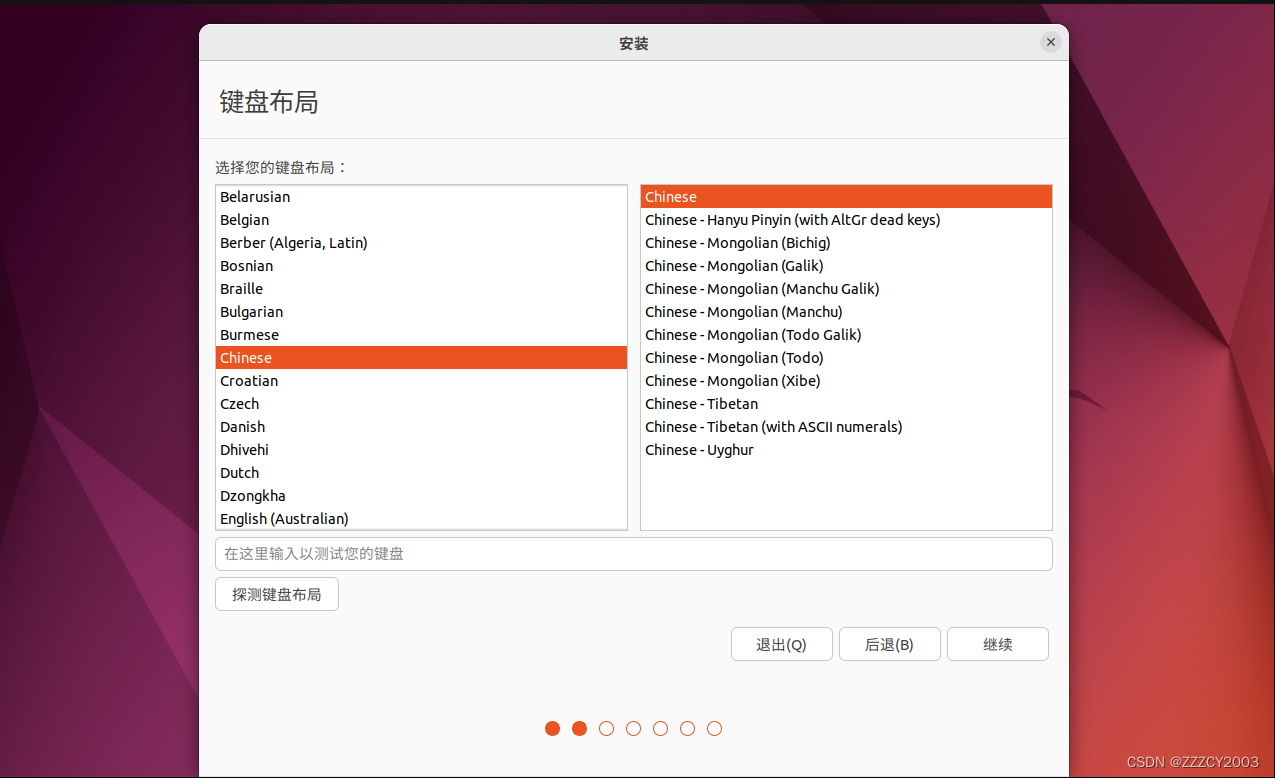Click the 继续 (Continue) button
Screen dimensions: 1275x778
[997, 645]
